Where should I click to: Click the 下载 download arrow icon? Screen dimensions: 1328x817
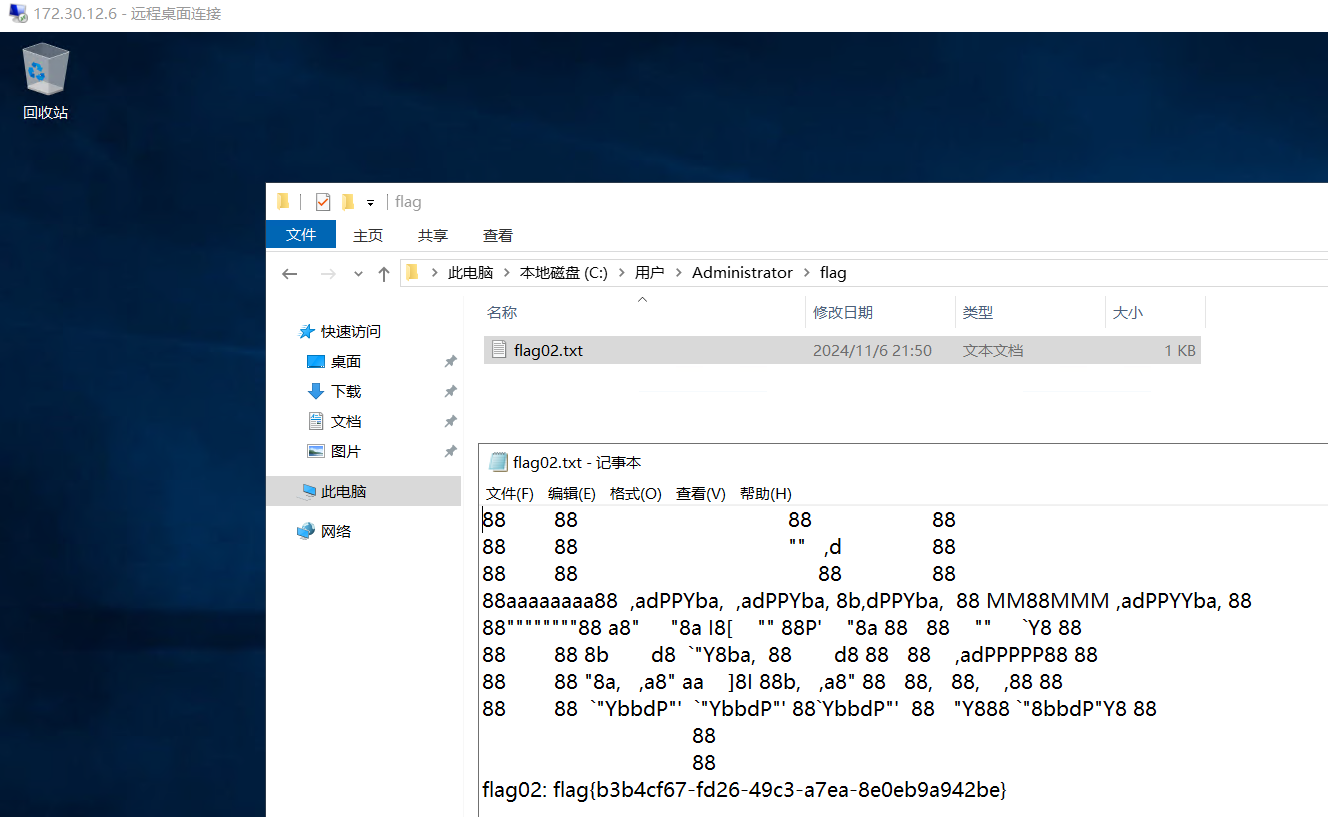click(316, 391)
